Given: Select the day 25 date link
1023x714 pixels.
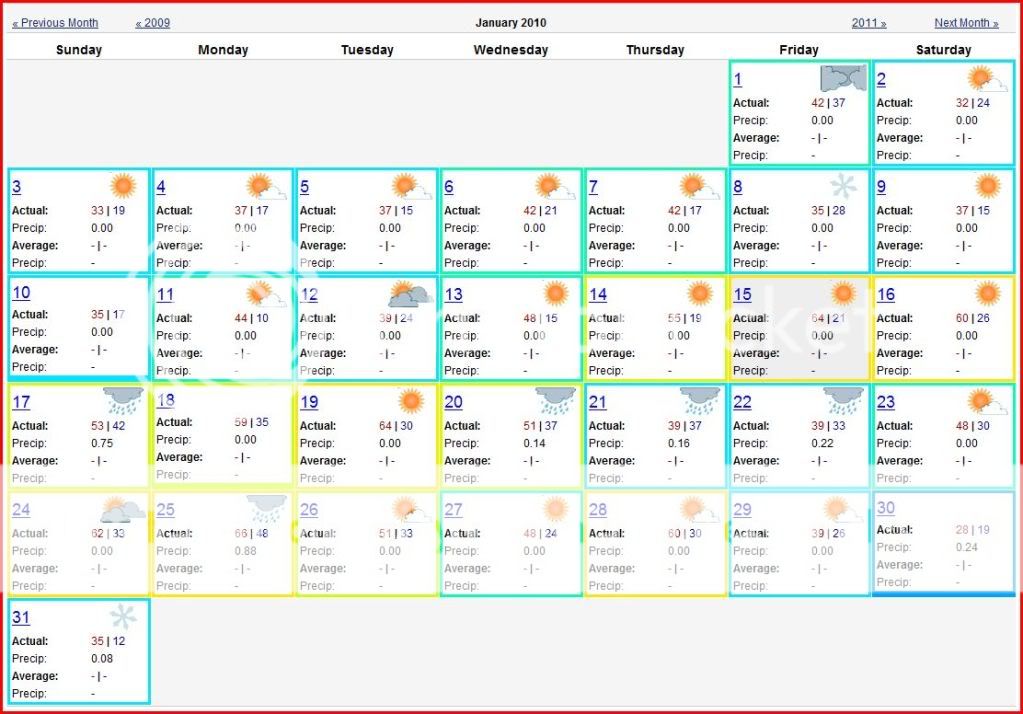Looking at the screenshot, I should (x=166, y=510).
